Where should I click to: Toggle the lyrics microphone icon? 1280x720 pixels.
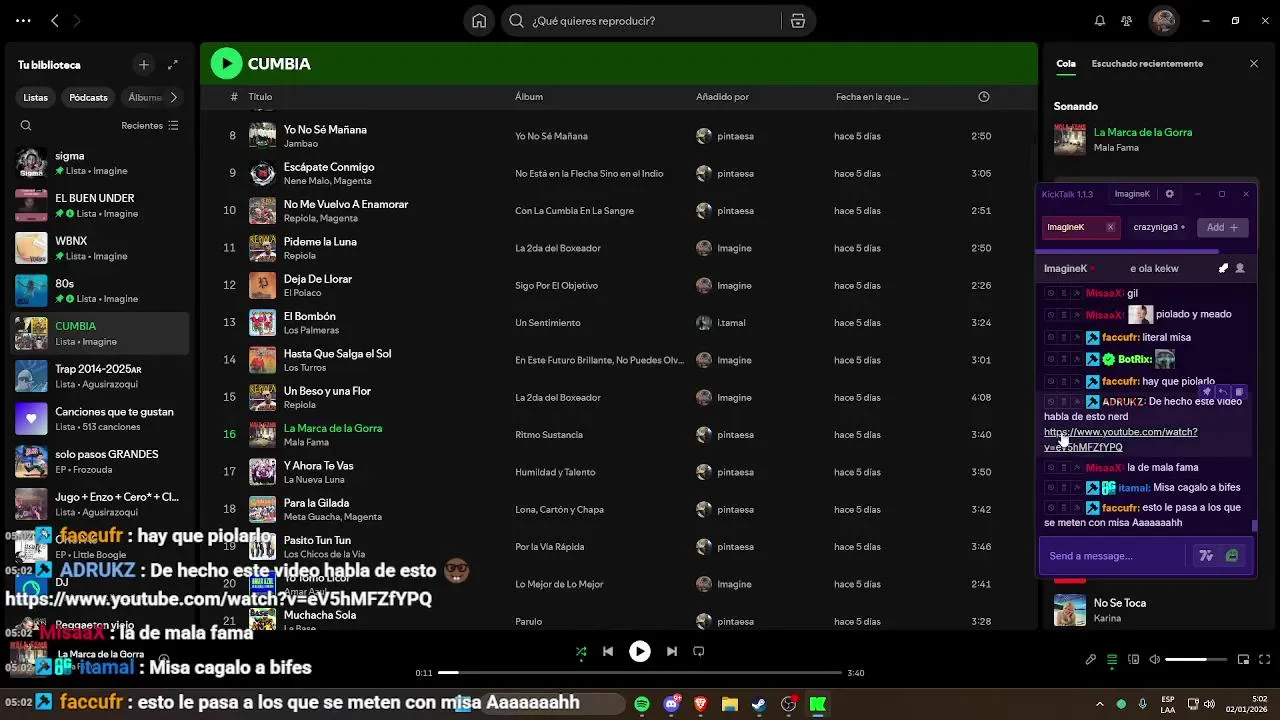[x=1091, y=660]
